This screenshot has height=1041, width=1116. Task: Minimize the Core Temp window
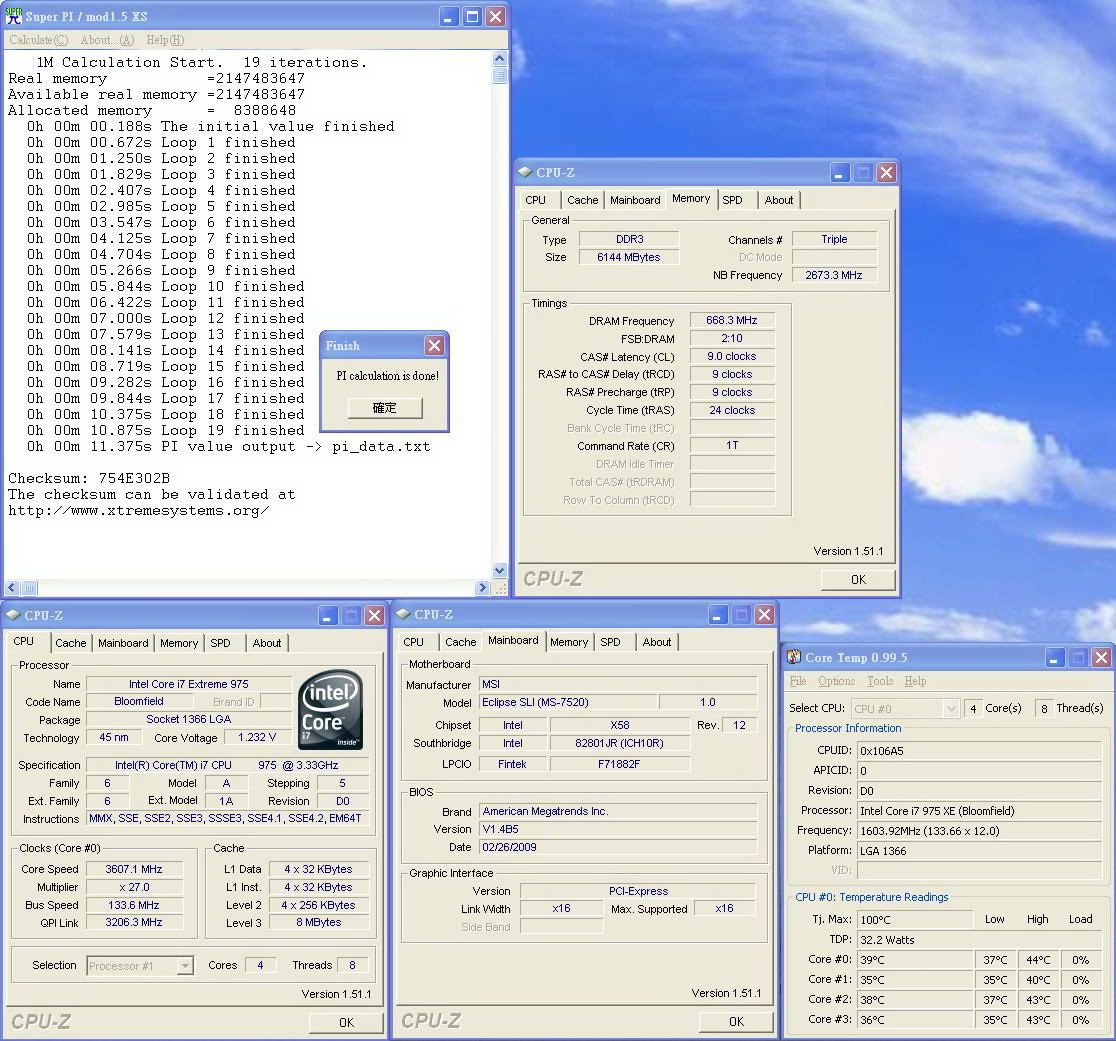point(1055,657)
